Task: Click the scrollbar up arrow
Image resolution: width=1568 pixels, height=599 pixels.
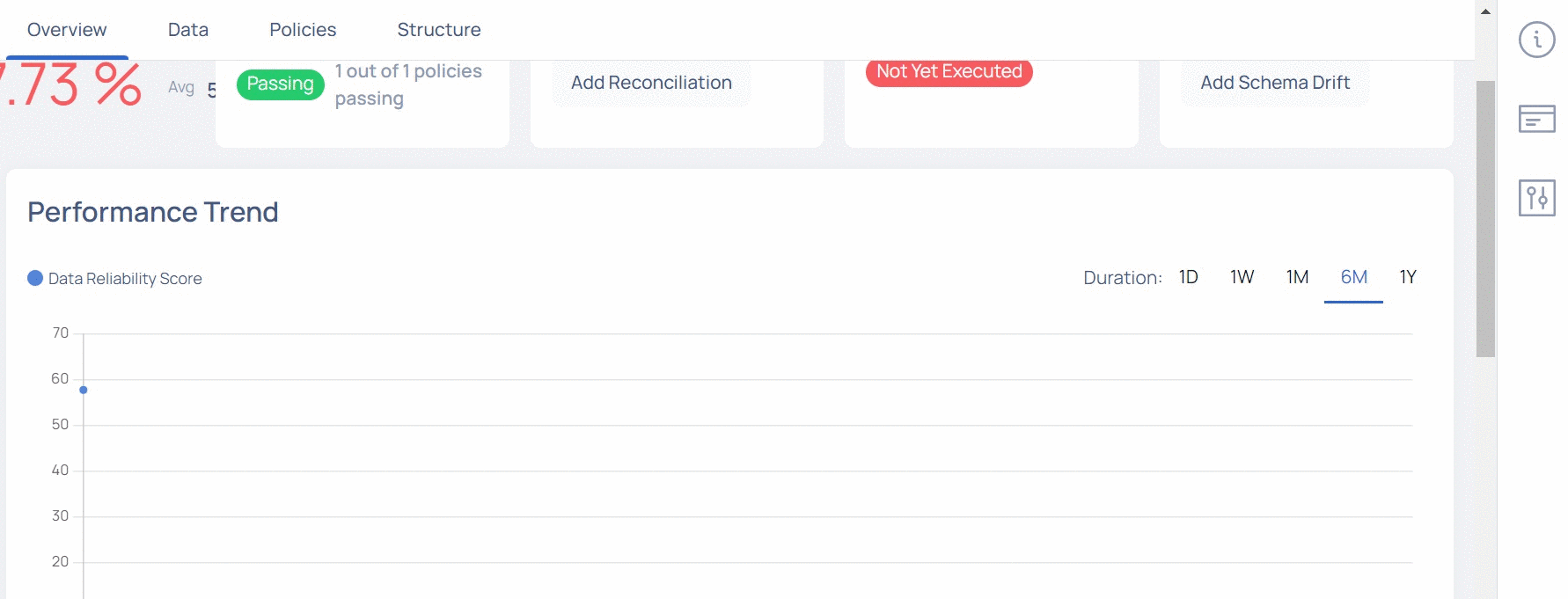Action: pos(1485,11)
